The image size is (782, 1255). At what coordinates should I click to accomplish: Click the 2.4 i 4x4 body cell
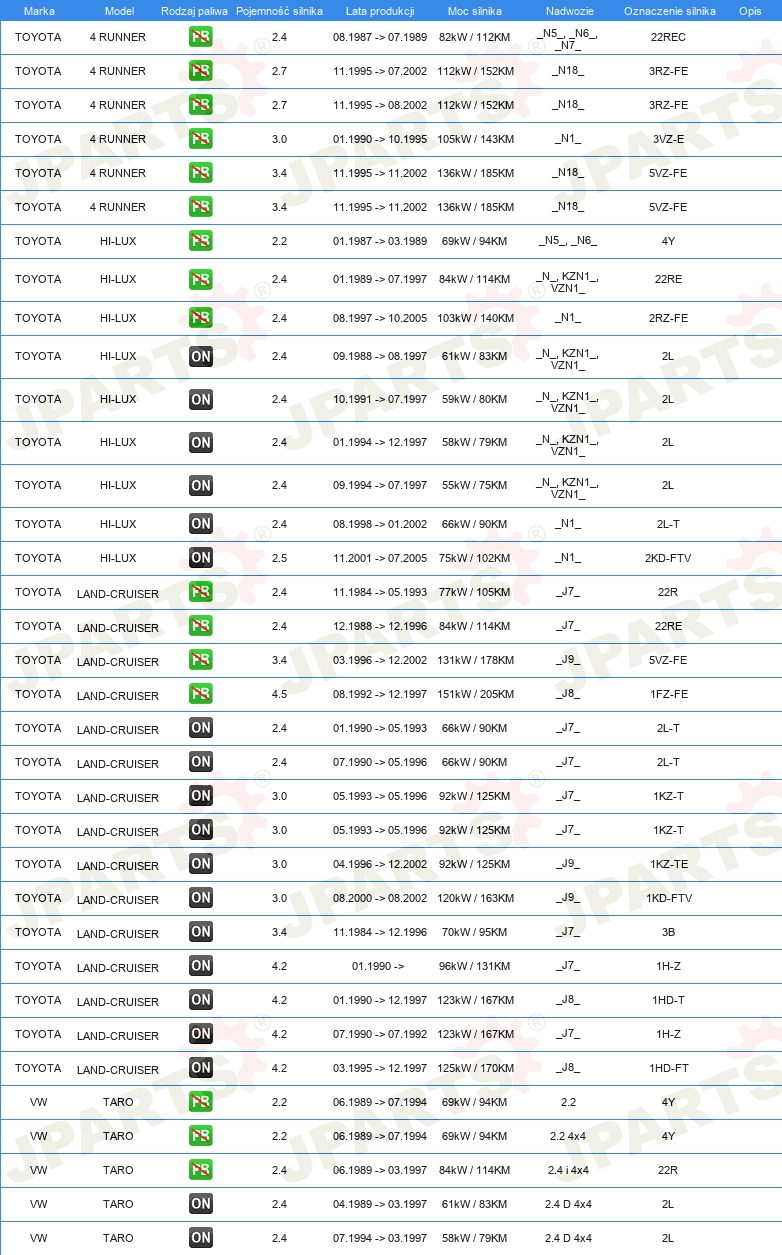(x=568, y=1170)
